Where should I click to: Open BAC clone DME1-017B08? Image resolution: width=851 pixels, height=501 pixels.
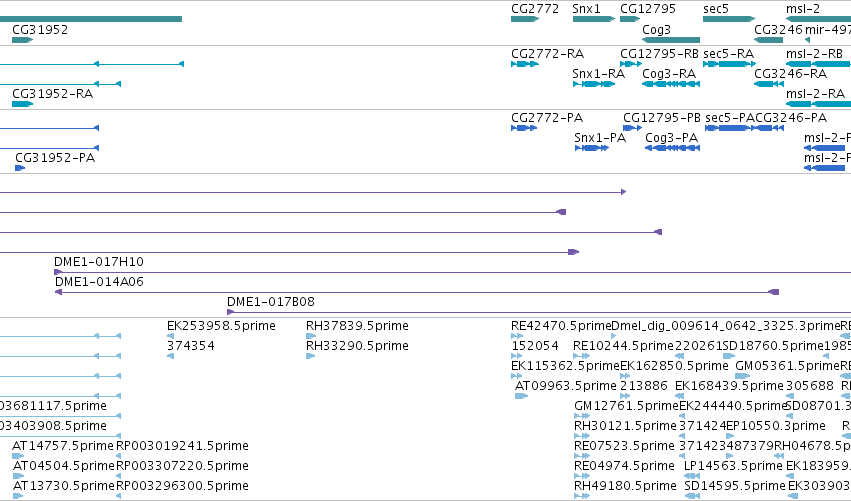pyautogui.click(x=270, y=302)
